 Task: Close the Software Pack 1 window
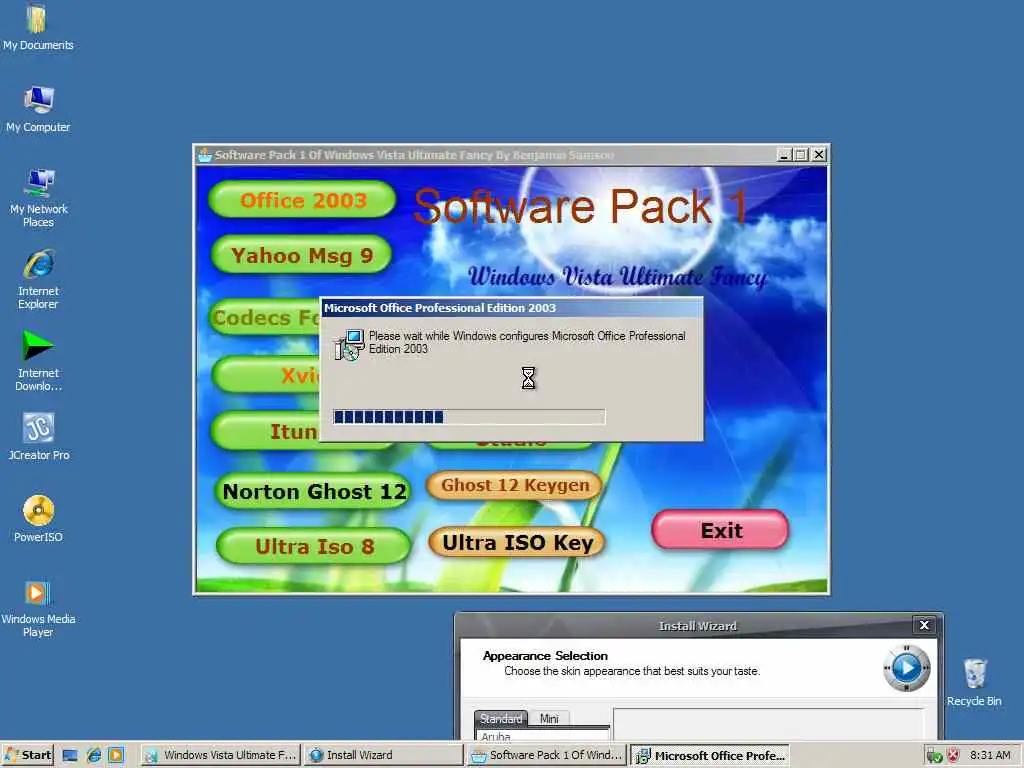tap(818, 155)
